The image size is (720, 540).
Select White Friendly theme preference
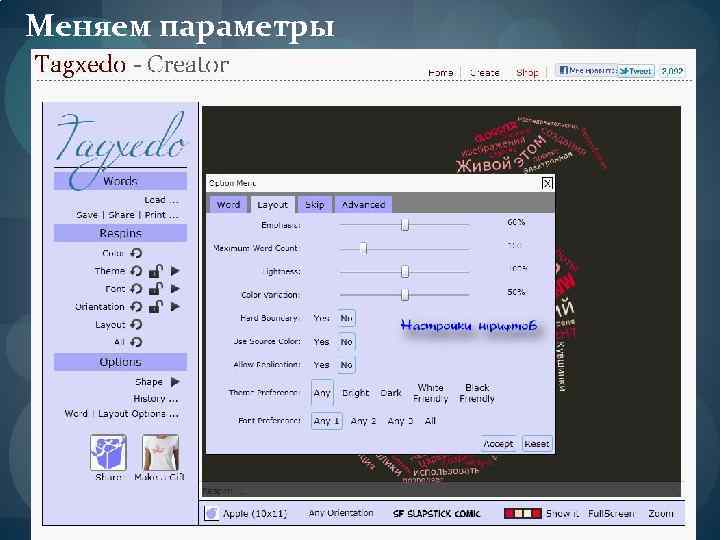430,393
